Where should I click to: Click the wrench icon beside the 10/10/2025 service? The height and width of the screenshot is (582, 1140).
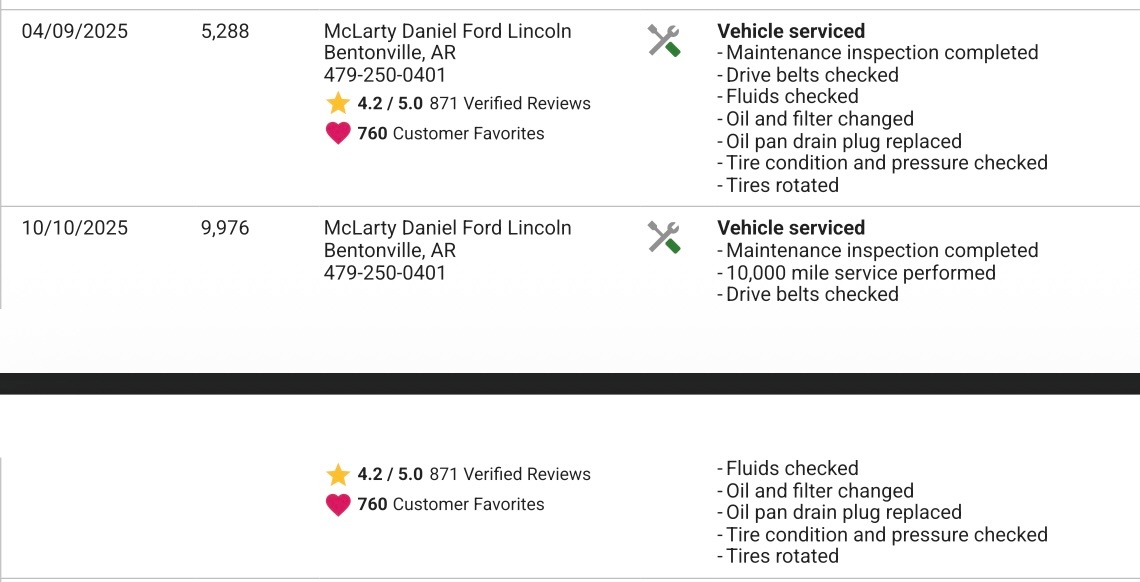664,238
